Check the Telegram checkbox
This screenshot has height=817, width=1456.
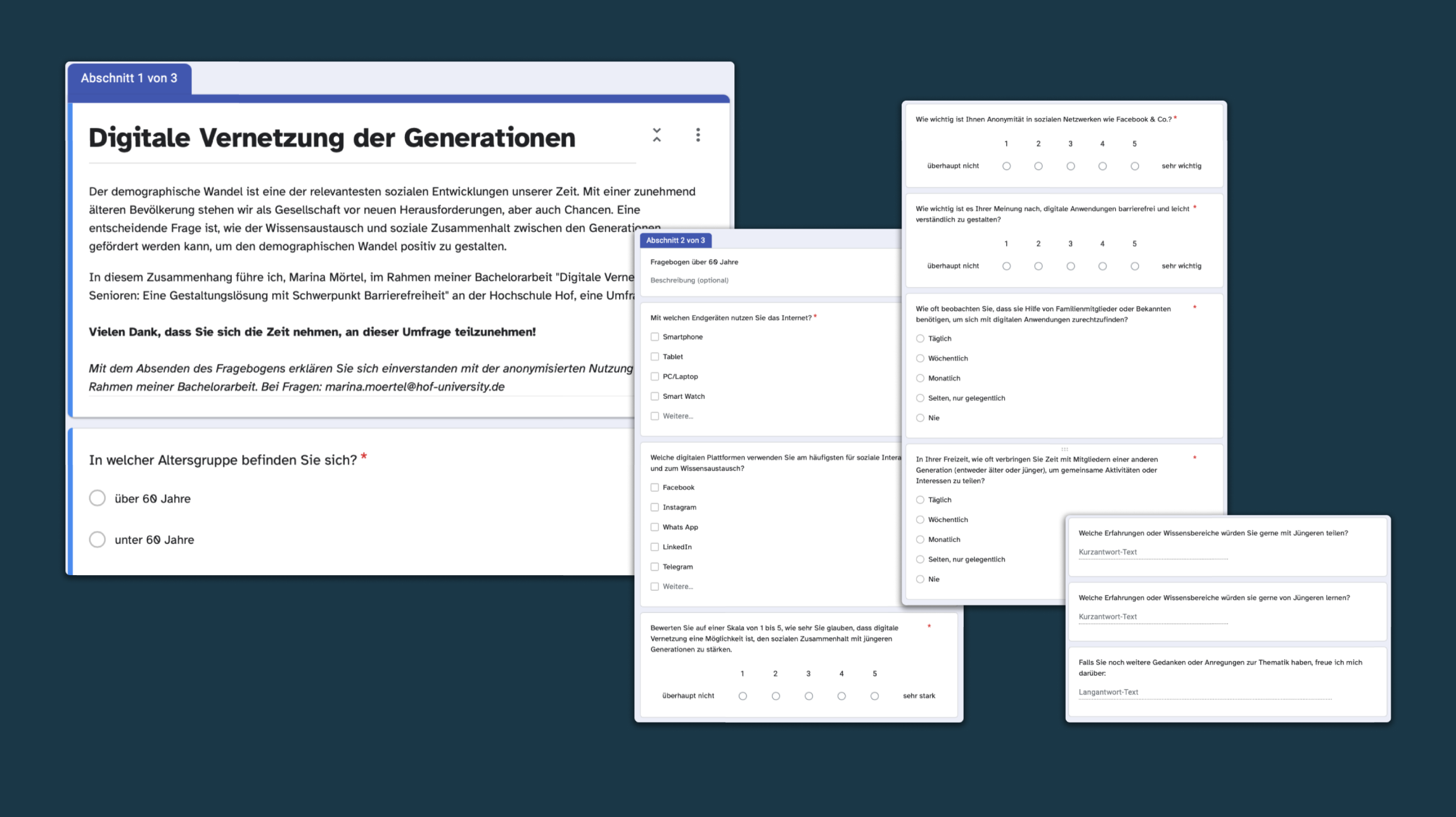[655, 567]
